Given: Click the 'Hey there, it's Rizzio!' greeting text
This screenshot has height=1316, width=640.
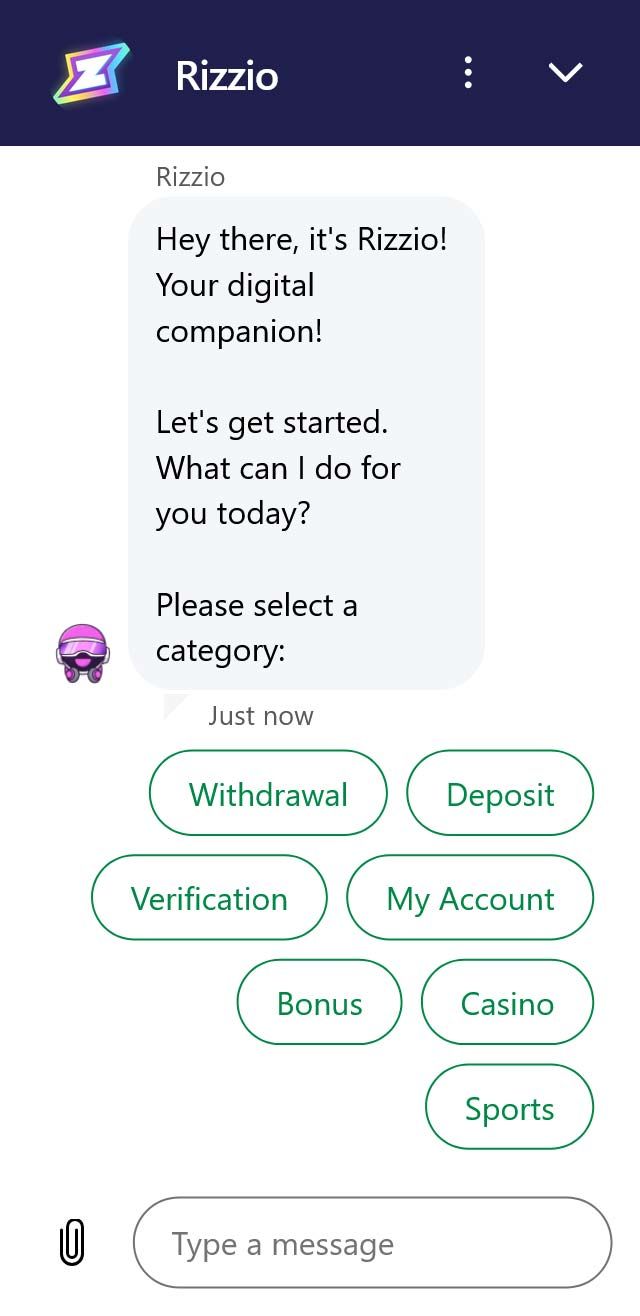Looking at the screenshot, I should tap(301, 240).
